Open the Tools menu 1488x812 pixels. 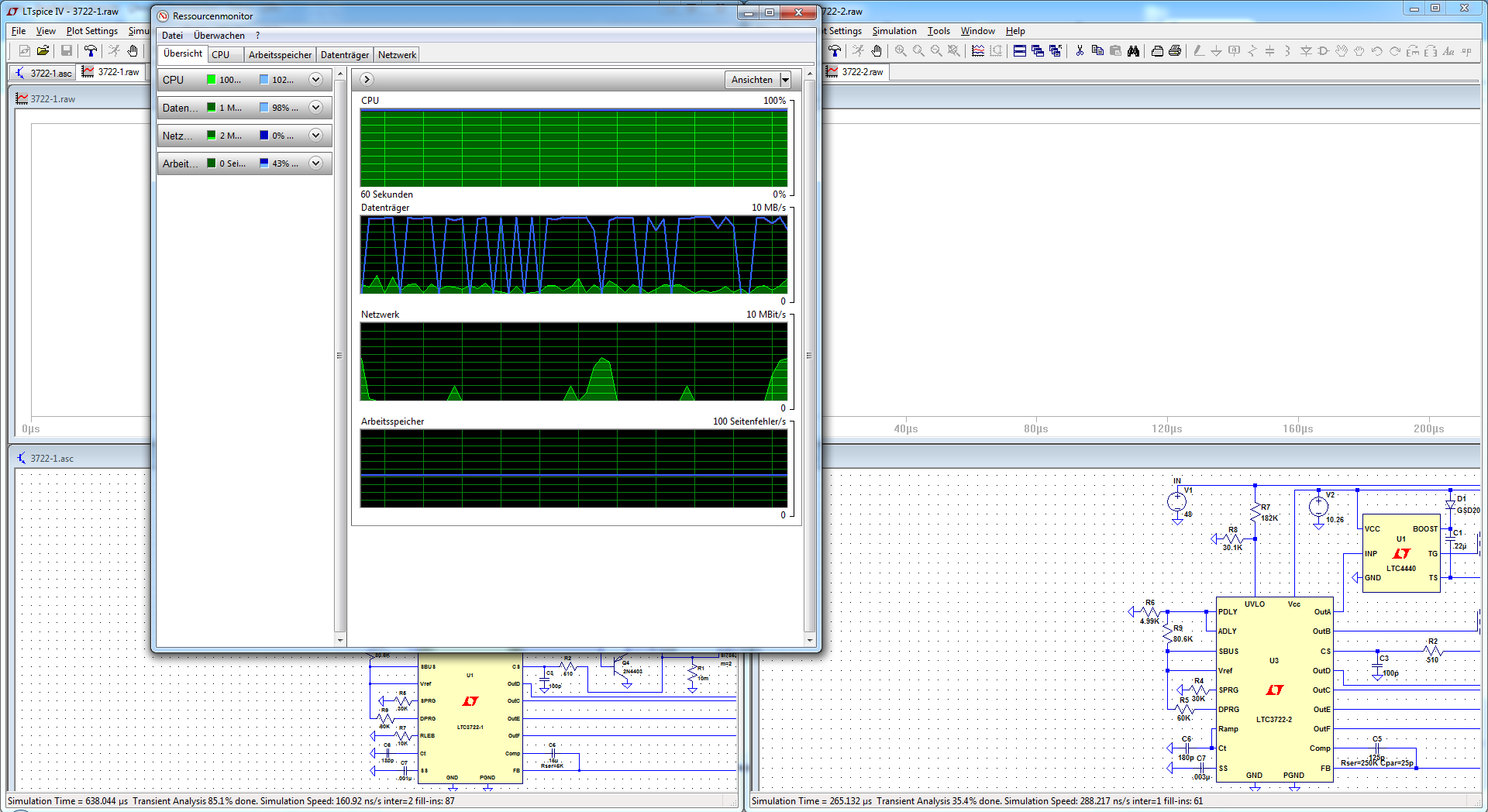tap(939, 31)
